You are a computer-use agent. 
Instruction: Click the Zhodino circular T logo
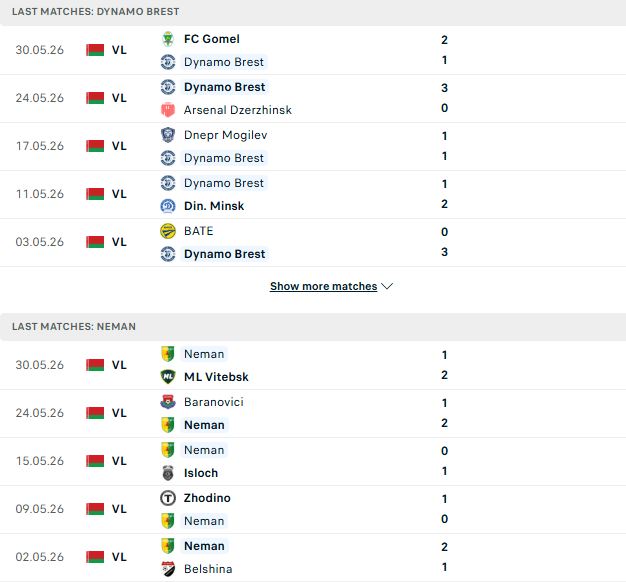pyautogui.click(x=168, y=498)
